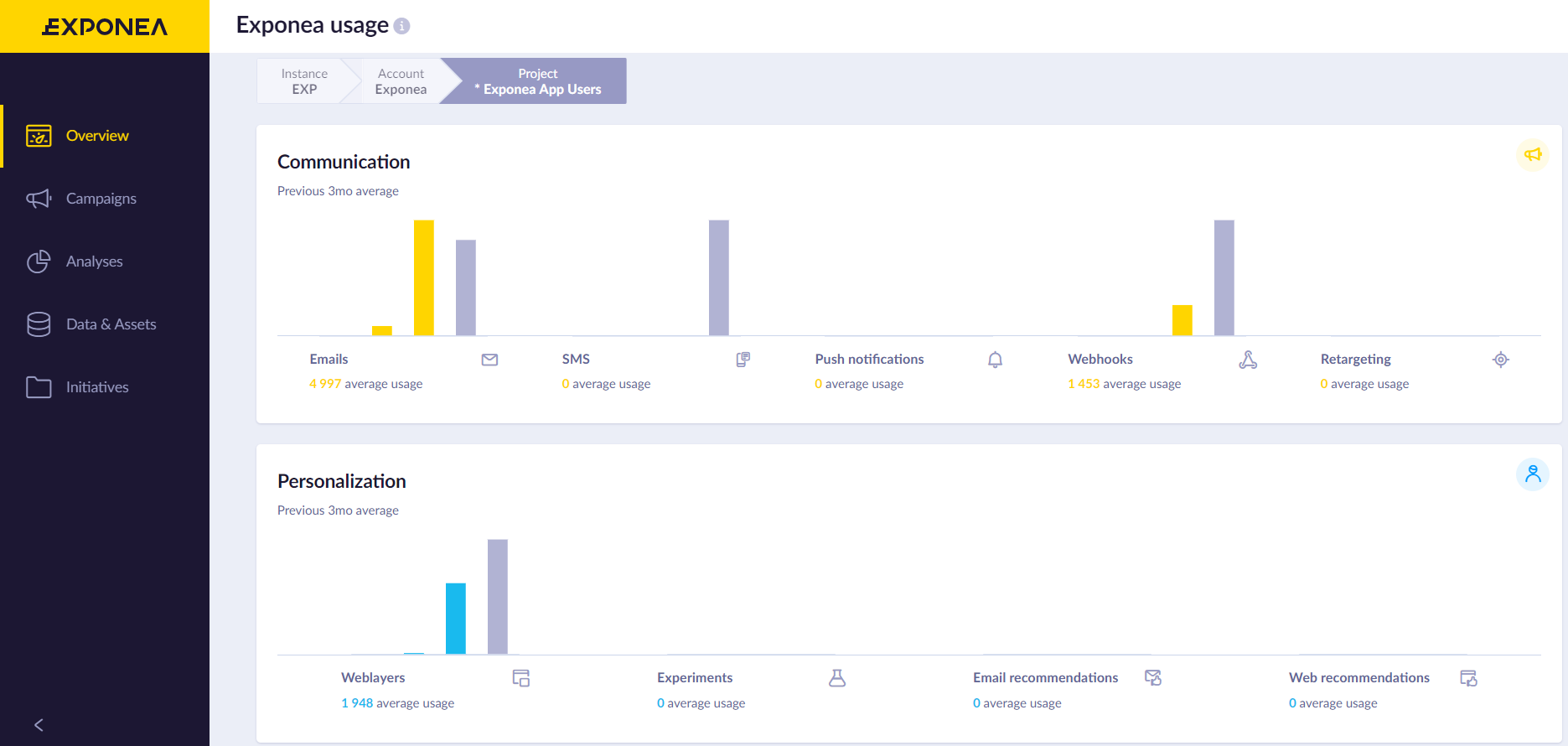The height and width of the screenshot is (746, 1568).
Task: Click the Web recommendations label
Action: coord(1359,677)
